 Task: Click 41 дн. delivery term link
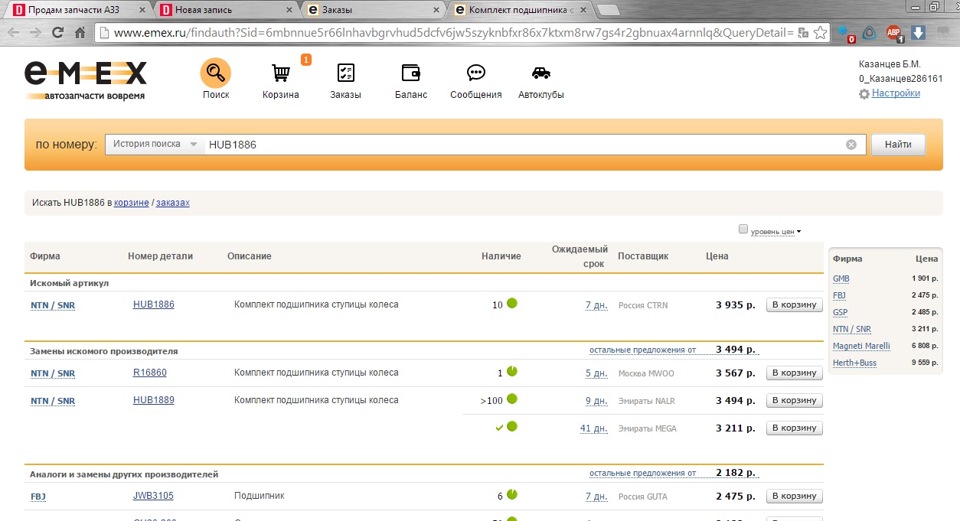(x=594, y=429)
